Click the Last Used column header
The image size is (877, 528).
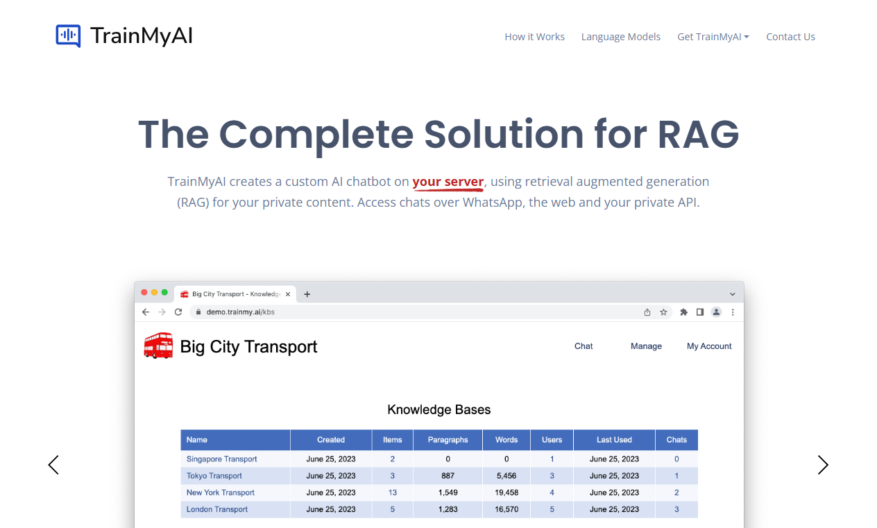(x=614, y=440)
